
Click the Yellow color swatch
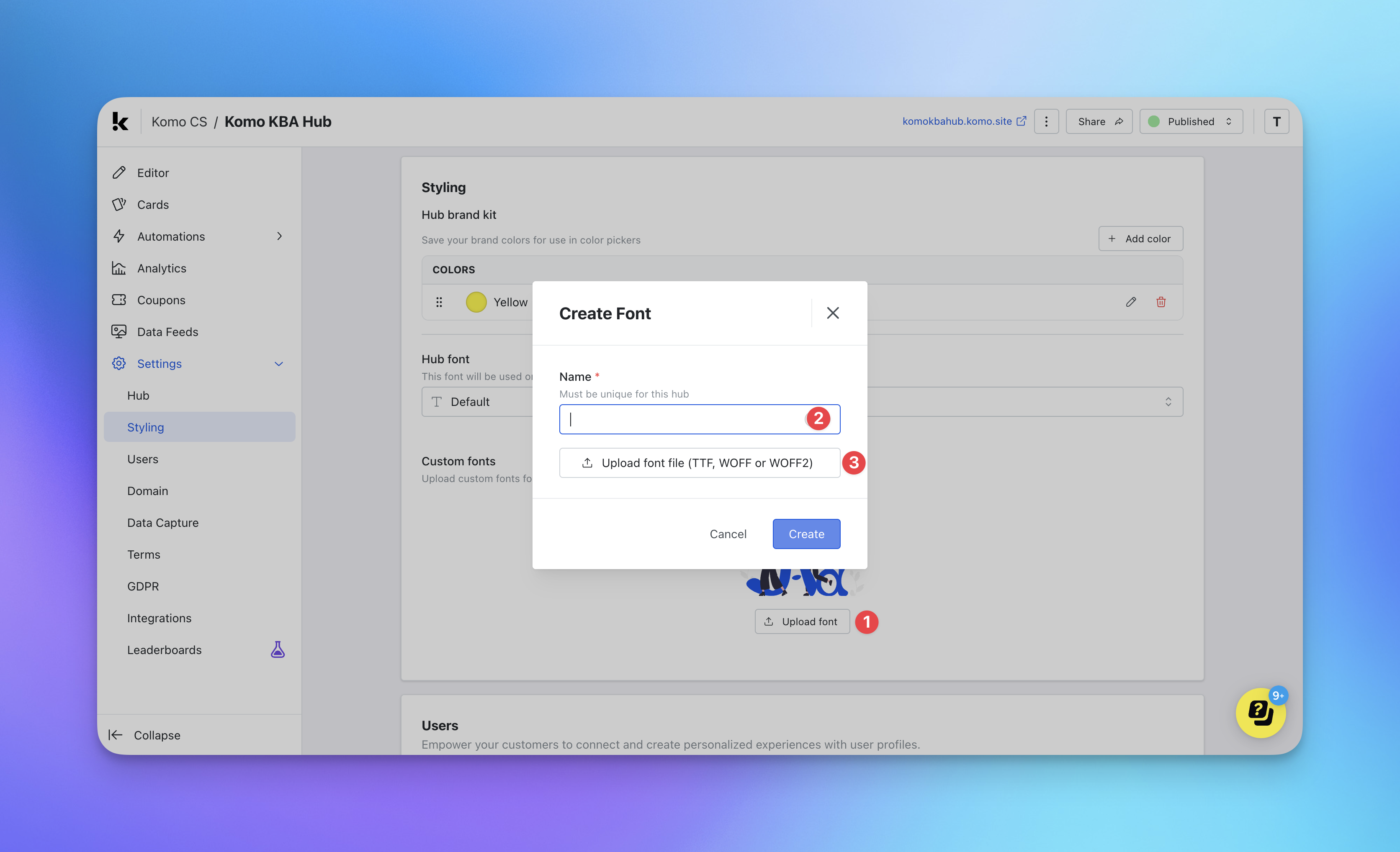point(476,302)
